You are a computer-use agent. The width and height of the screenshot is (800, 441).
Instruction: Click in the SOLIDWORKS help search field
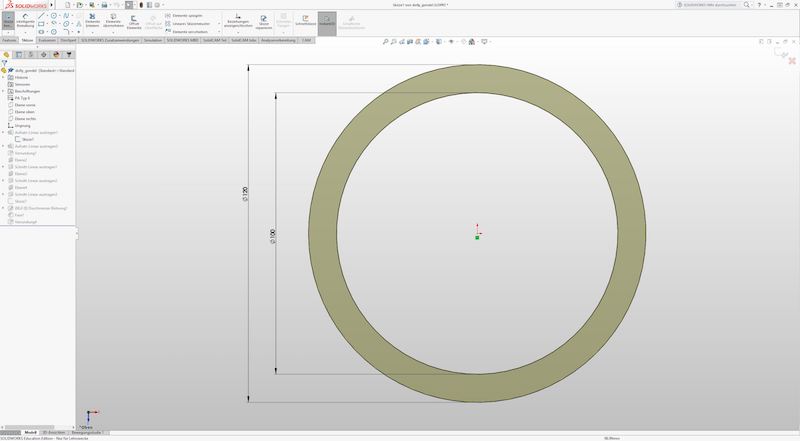709,5
